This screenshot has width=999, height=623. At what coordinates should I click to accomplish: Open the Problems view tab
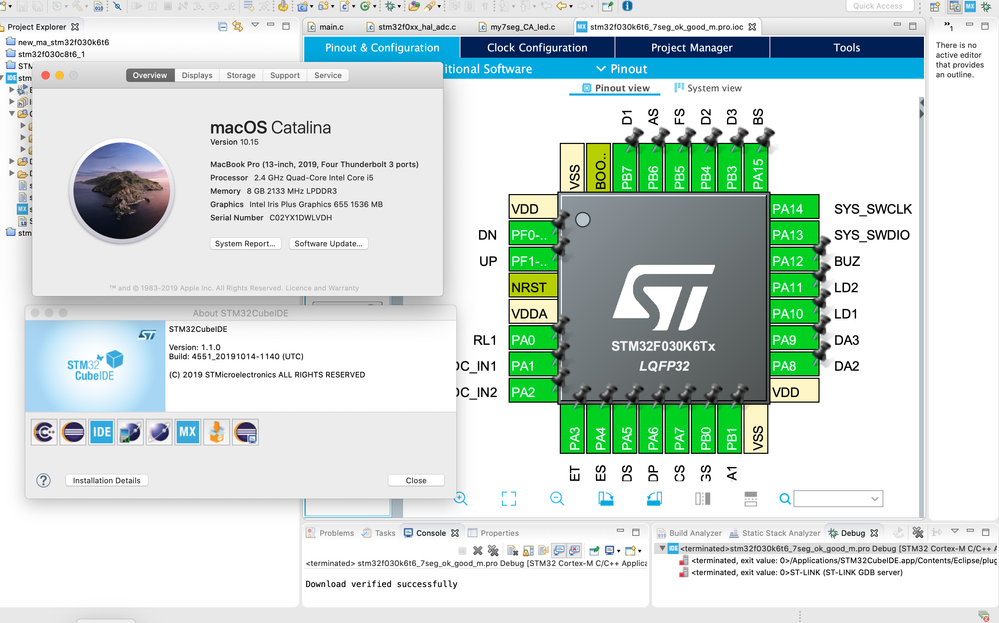click(330, 533)
